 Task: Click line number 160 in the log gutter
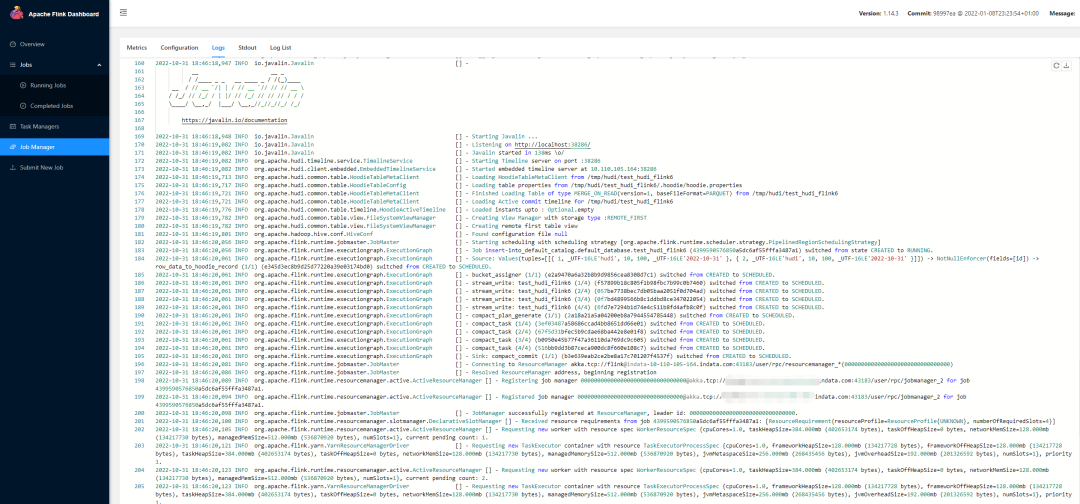[138, 63]
